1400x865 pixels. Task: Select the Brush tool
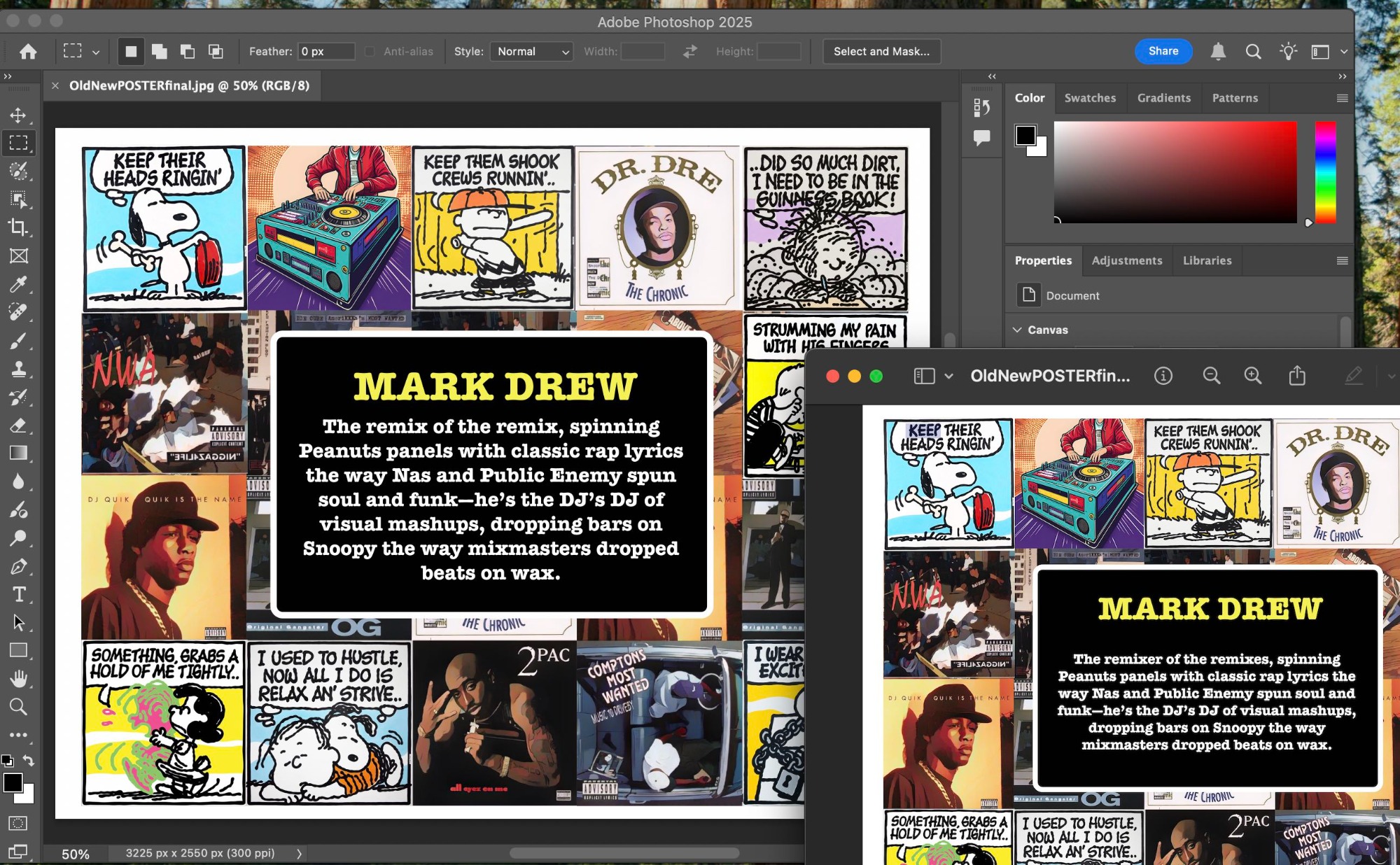coord(18,341)
